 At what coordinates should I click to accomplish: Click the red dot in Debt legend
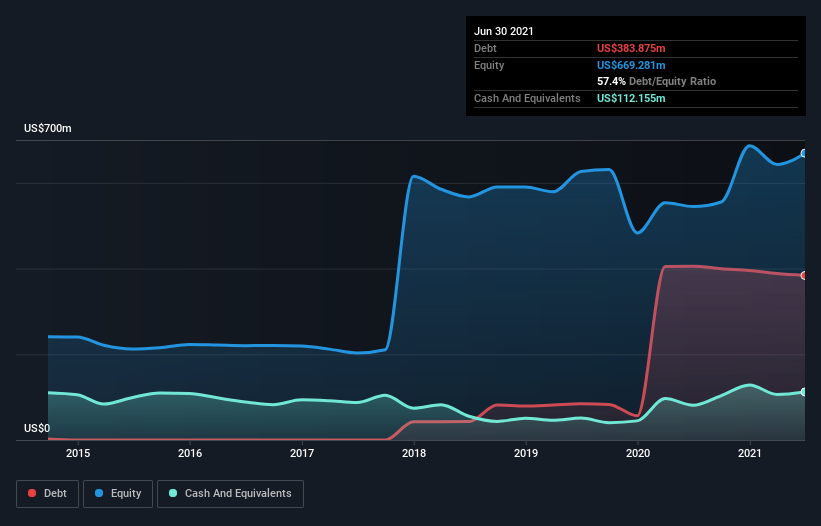32,493
